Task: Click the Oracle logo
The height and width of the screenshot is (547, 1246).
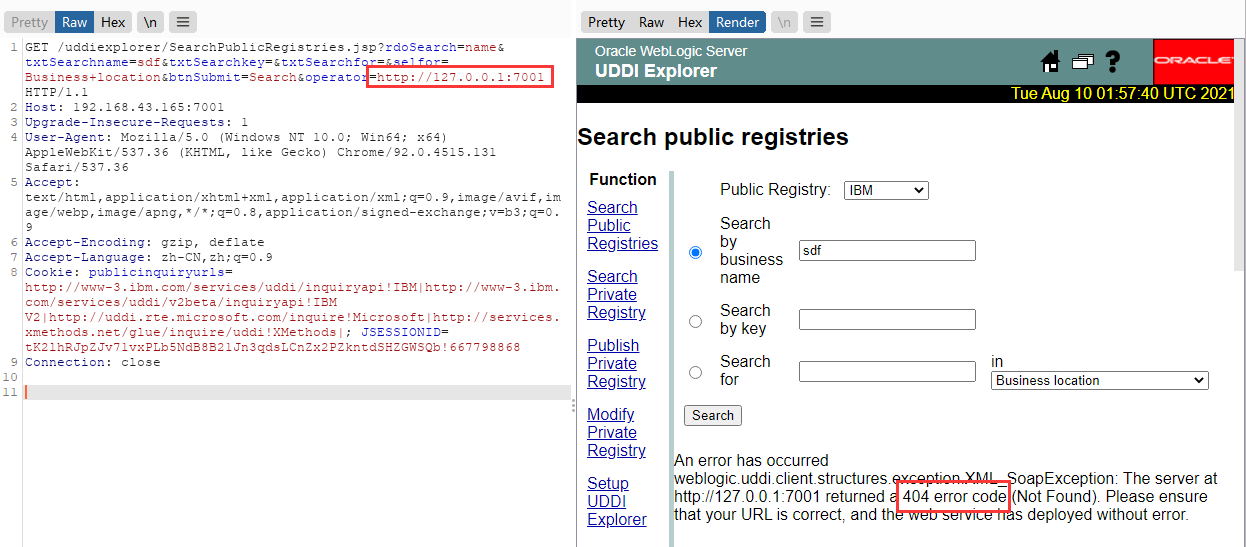Action: coord(1193,62)
